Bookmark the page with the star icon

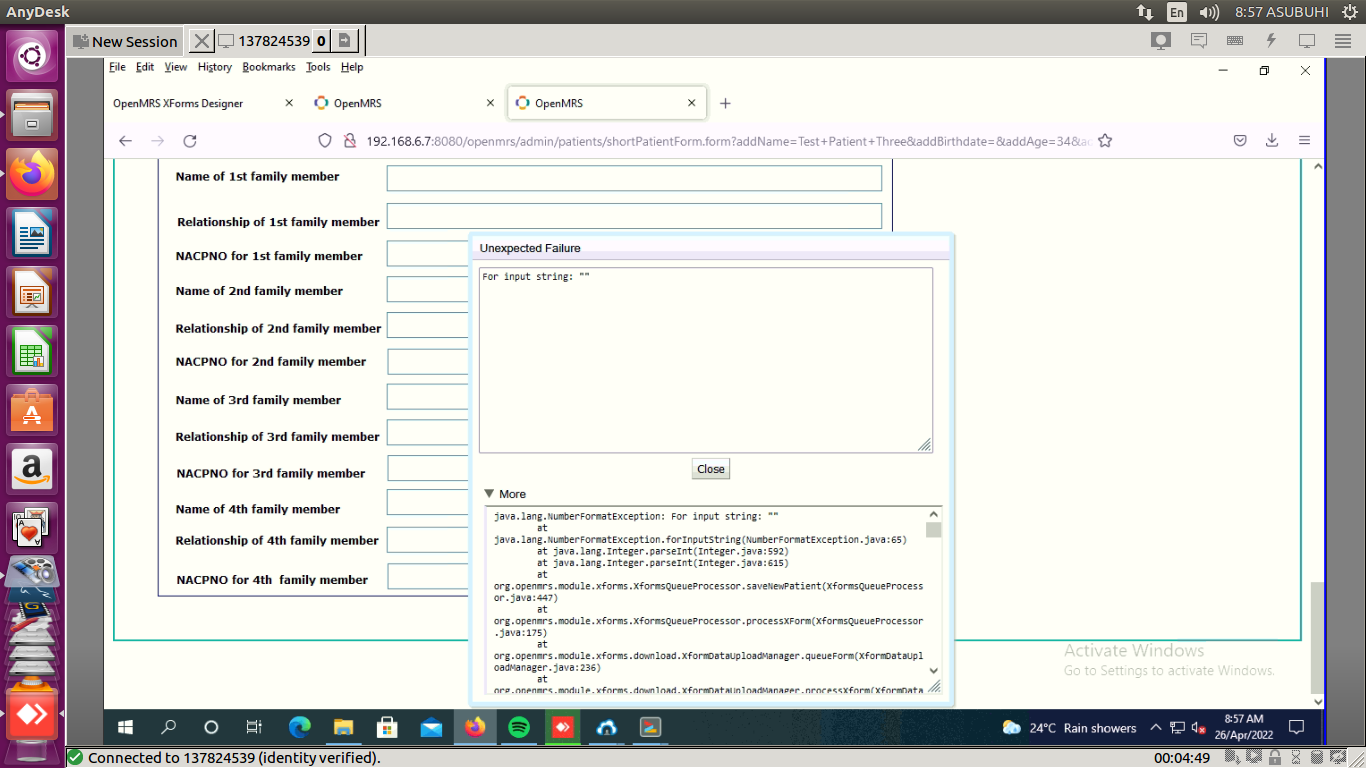[1105, 141]
